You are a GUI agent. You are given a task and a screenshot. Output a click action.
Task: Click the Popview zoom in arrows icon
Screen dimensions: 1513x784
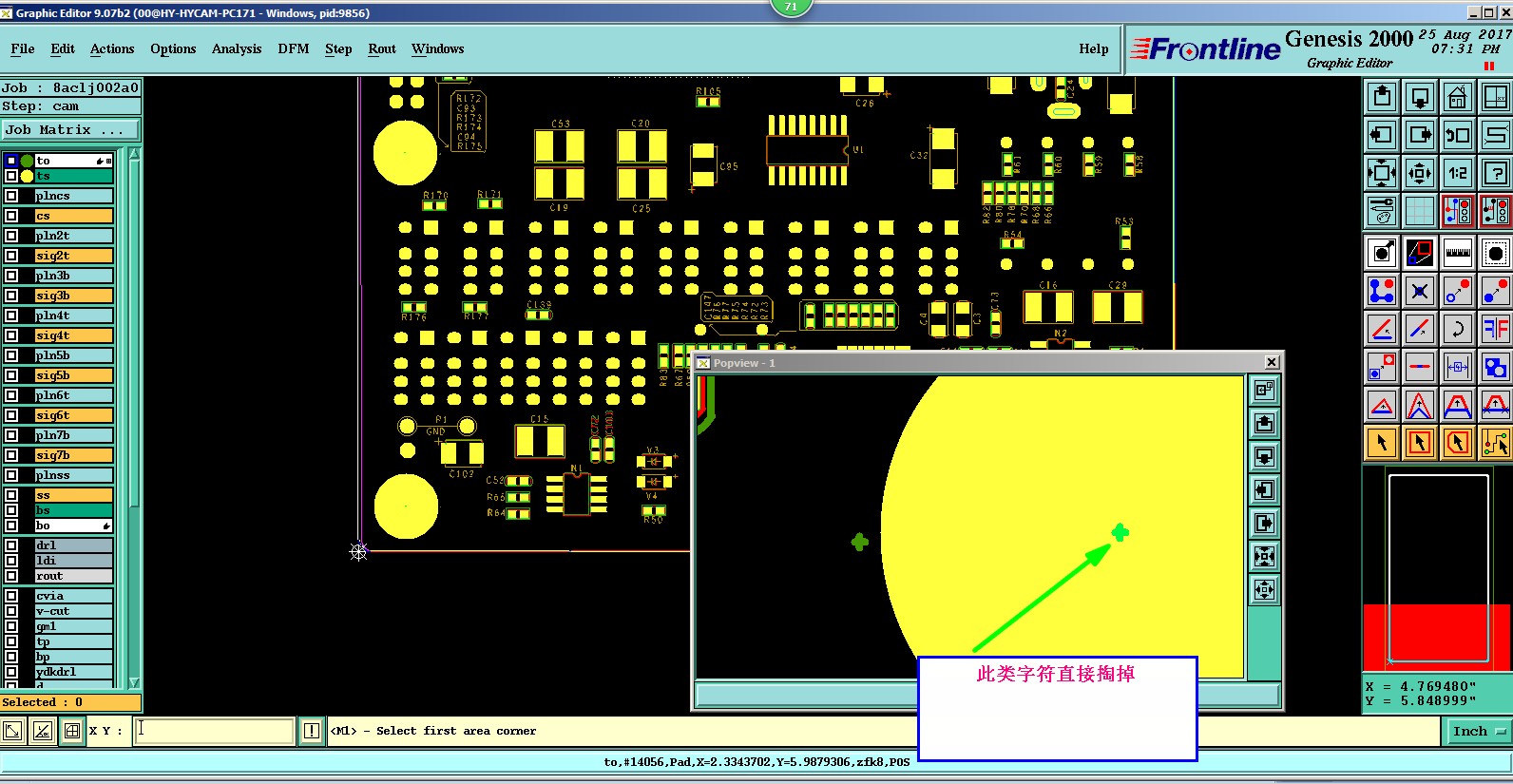tap(1264, 556)
